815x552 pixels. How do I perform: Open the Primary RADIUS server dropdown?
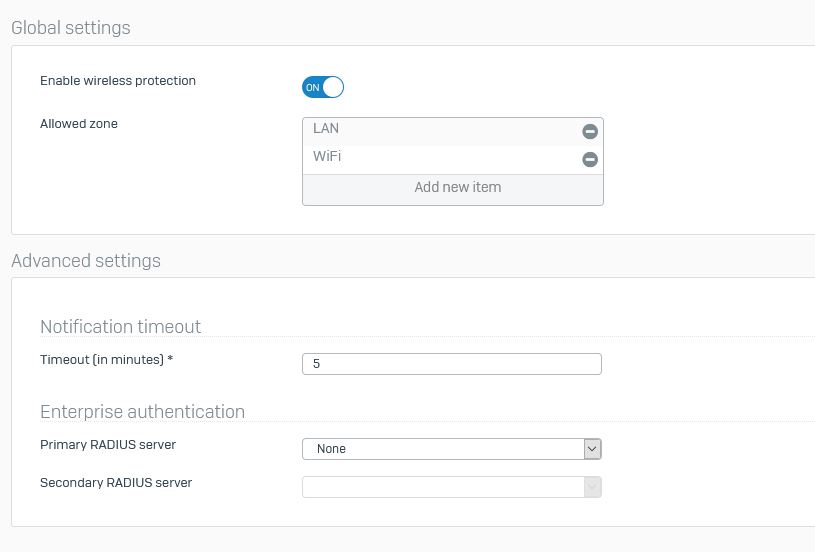pos(452,449)
